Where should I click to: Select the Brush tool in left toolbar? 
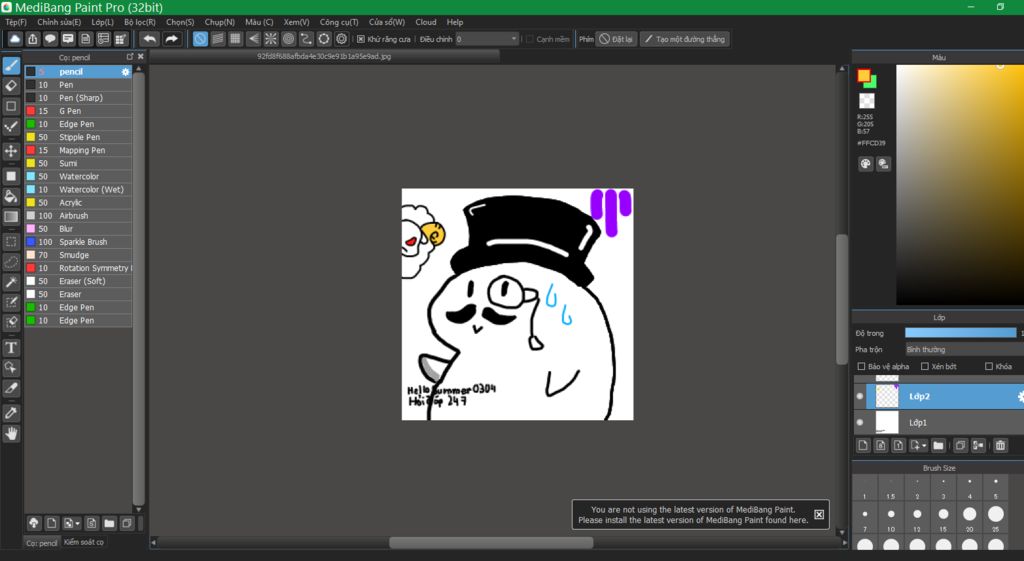pyautogui.click(x=11, y=65)
